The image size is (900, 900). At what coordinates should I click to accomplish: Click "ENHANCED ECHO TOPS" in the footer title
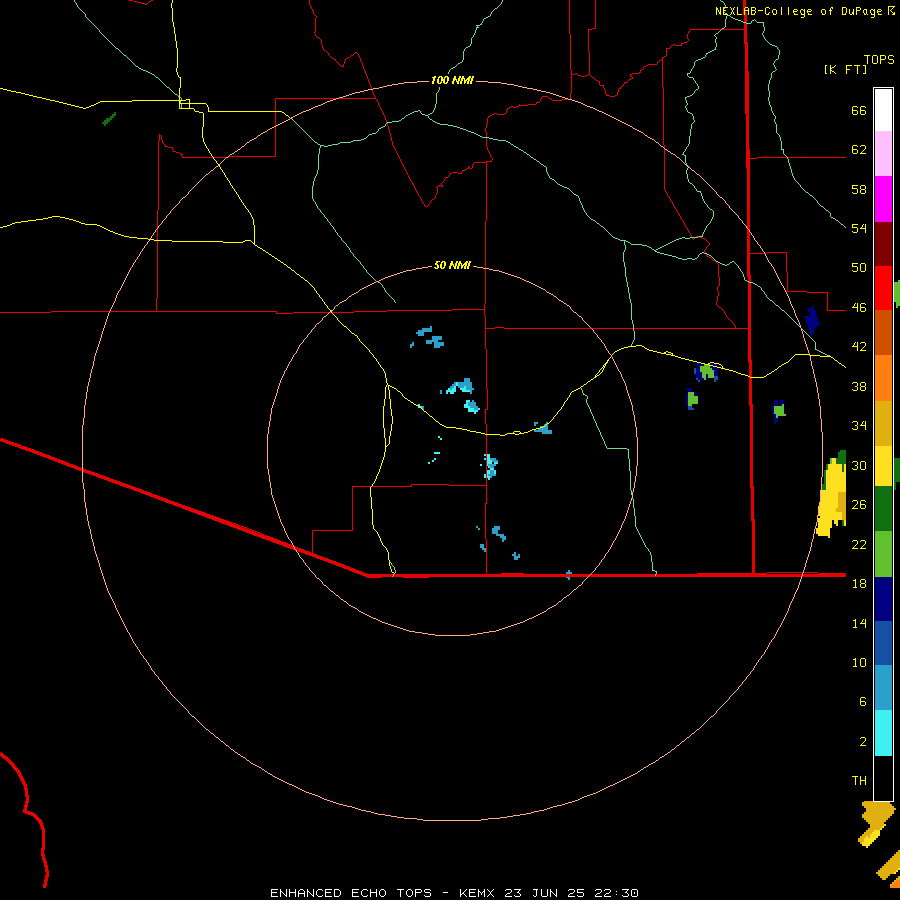tap(351, 893)
